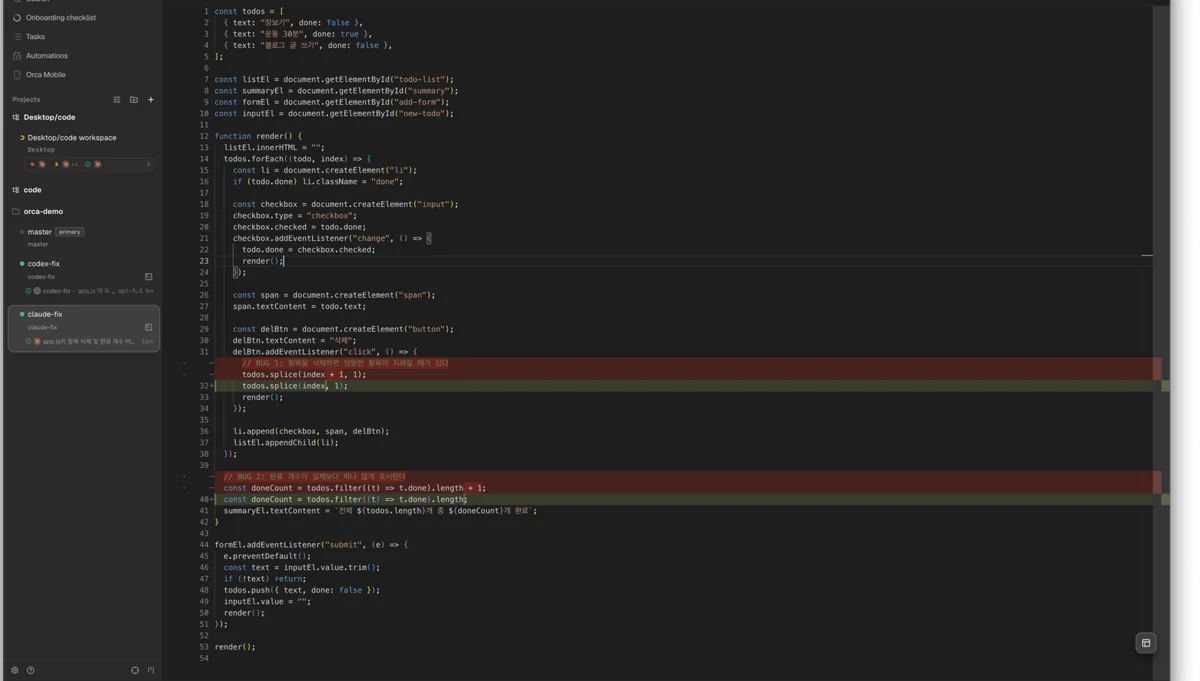Click the layout button at editor's bottom right
The image size is (1200, 681).
[x=1146, y=643]
